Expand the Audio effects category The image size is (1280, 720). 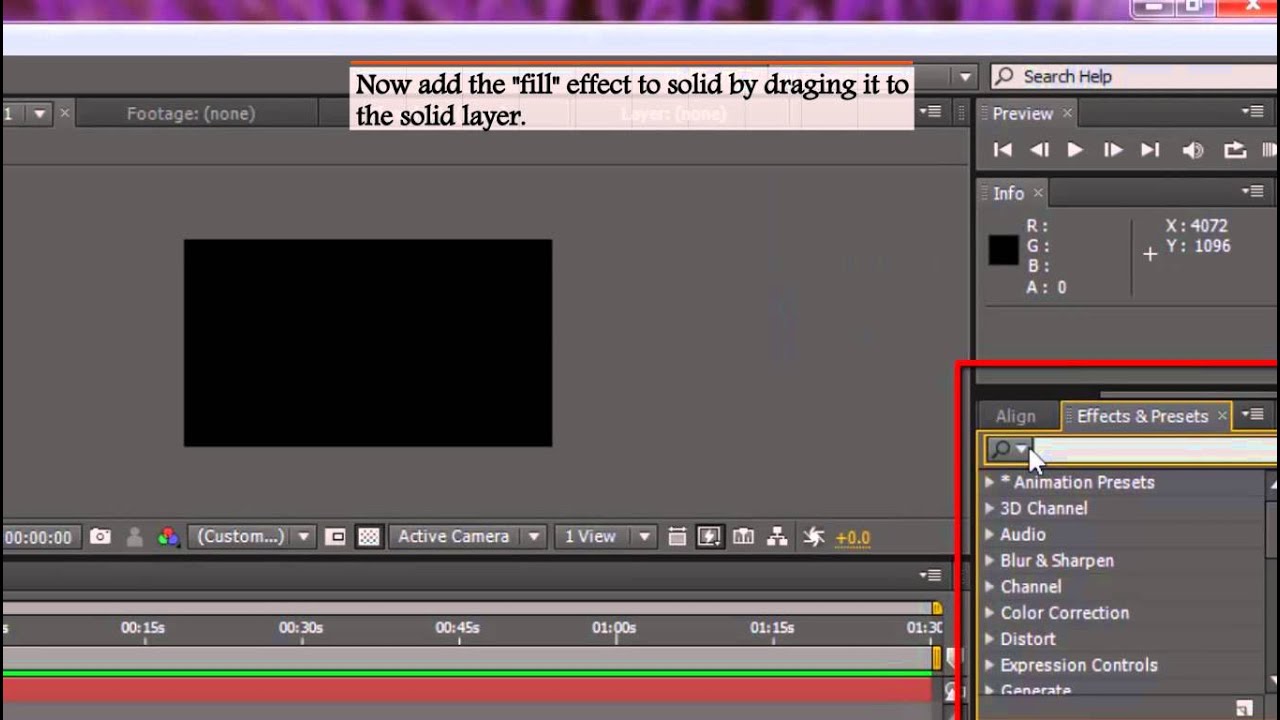click(989, 534)
